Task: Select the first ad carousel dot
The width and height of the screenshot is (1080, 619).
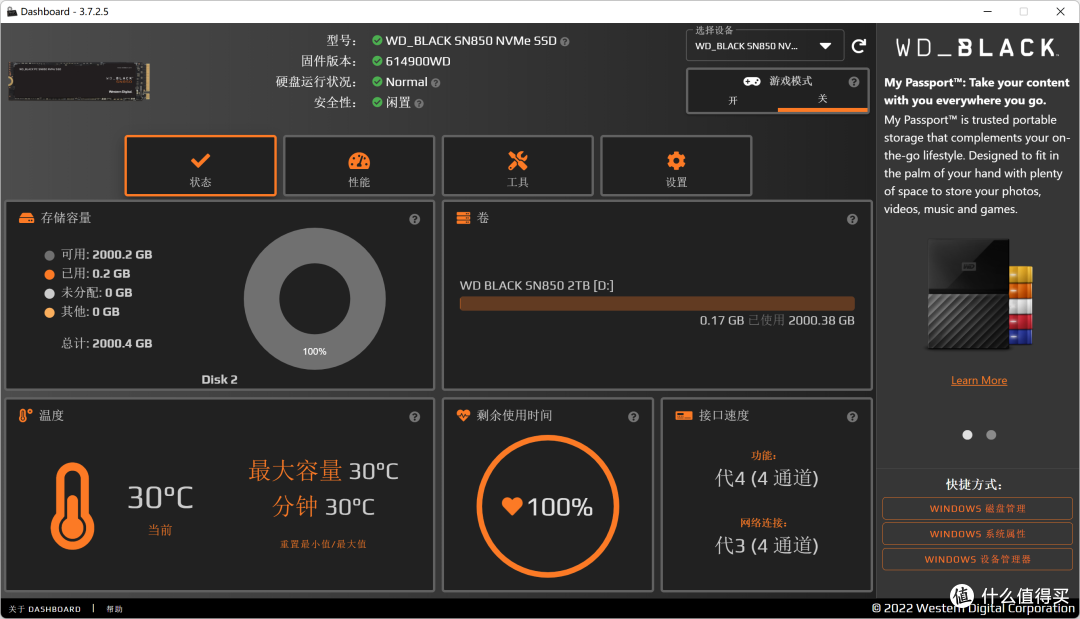Action: pyautogui.click(x=967, y=434)
